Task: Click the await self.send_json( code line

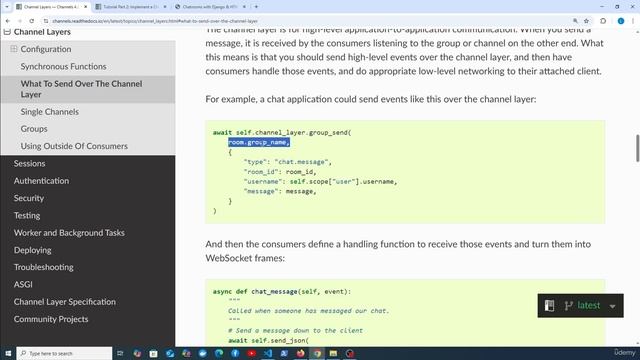Action: (x=269, y=340)
